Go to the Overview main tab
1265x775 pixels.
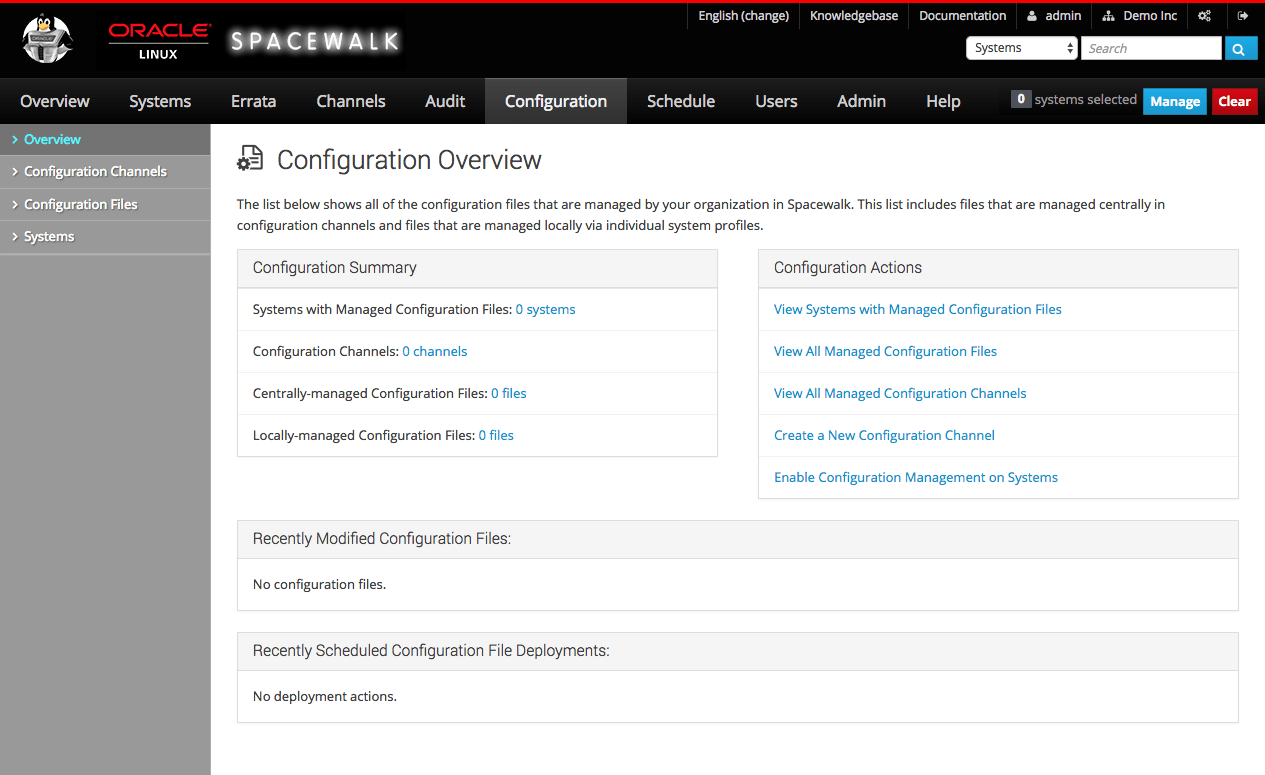click(x=55, y=101)
